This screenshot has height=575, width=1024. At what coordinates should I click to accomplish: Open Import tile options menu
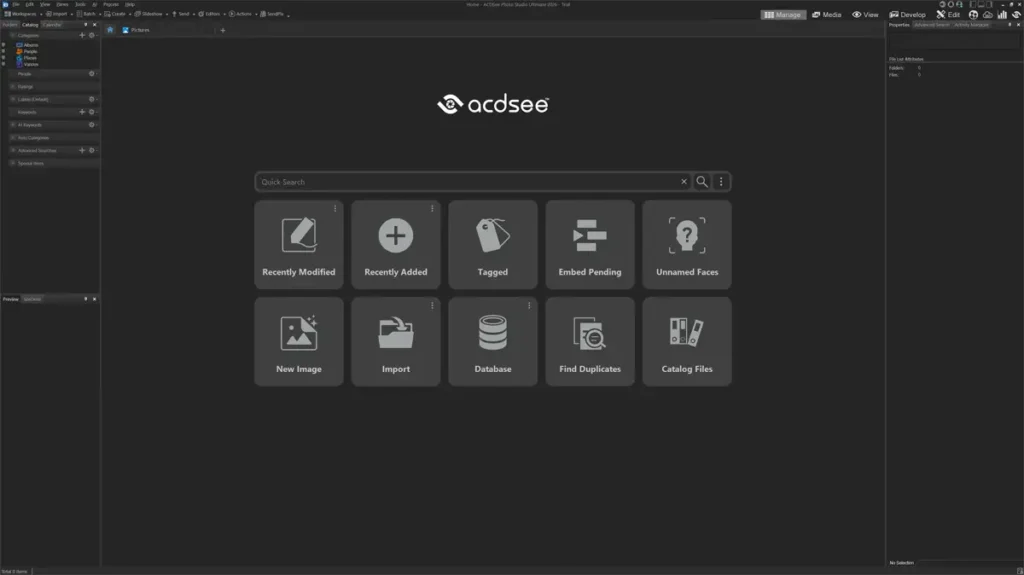pos(432,305)
